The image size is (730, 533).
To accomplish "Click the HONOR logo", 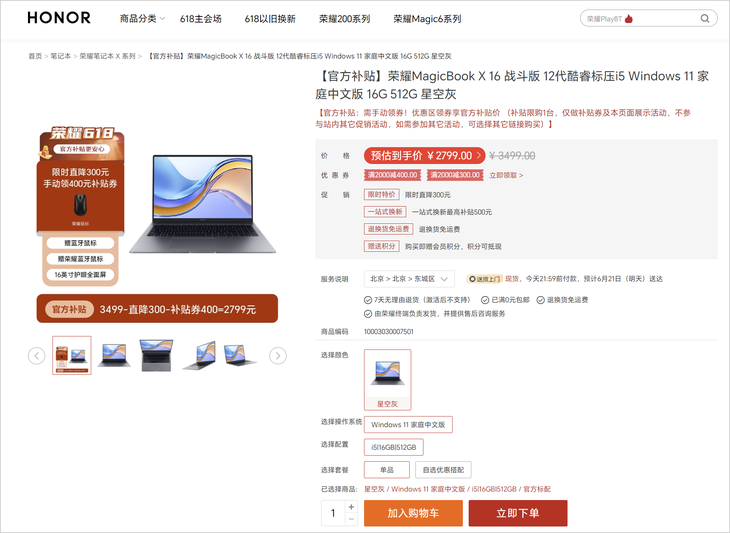I will pyautogui.click(x=59, y=18).
